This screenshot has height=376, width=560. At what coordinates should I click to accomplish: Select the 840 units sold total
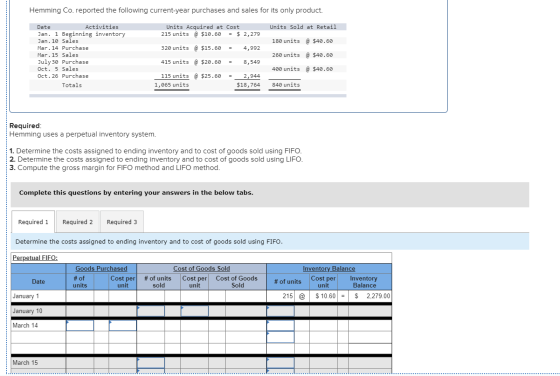pos(286,85)
